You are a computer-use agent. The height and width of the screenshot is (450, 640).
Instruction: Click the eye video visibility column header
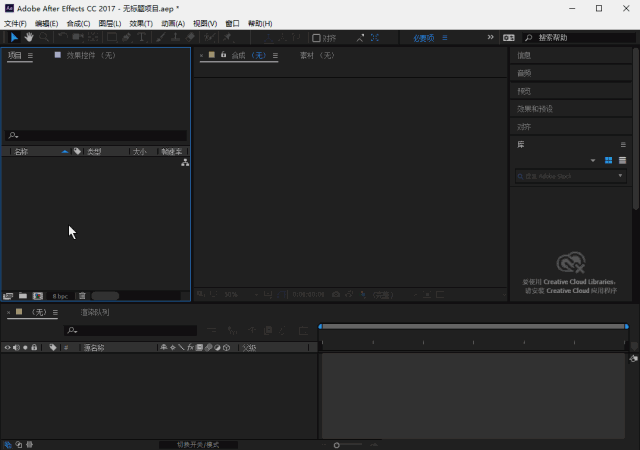tap(8, 348)
